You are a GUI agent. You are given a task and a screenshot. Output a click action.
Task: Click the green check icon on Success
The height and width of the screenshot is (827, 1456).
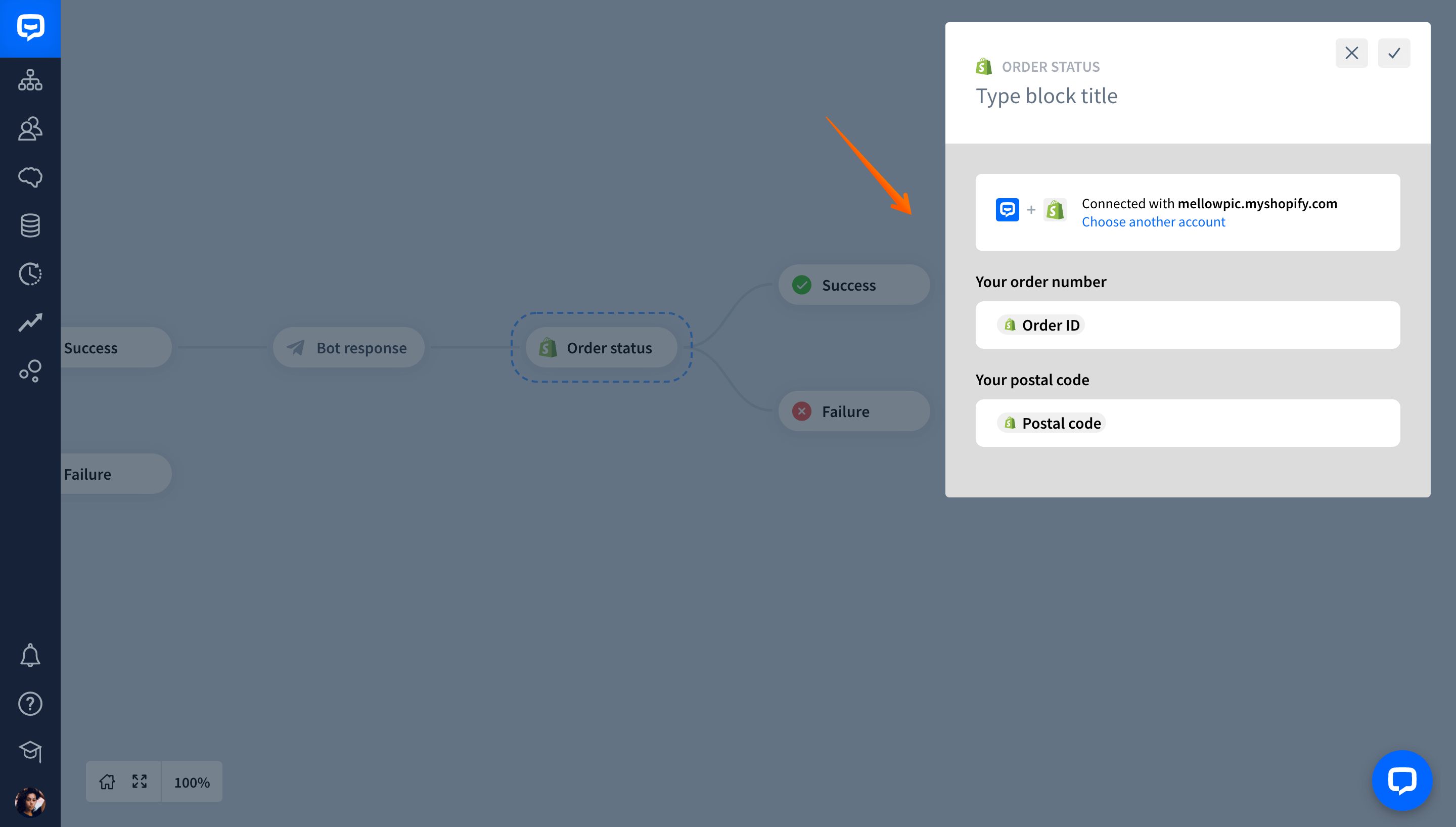coord(802,285)
